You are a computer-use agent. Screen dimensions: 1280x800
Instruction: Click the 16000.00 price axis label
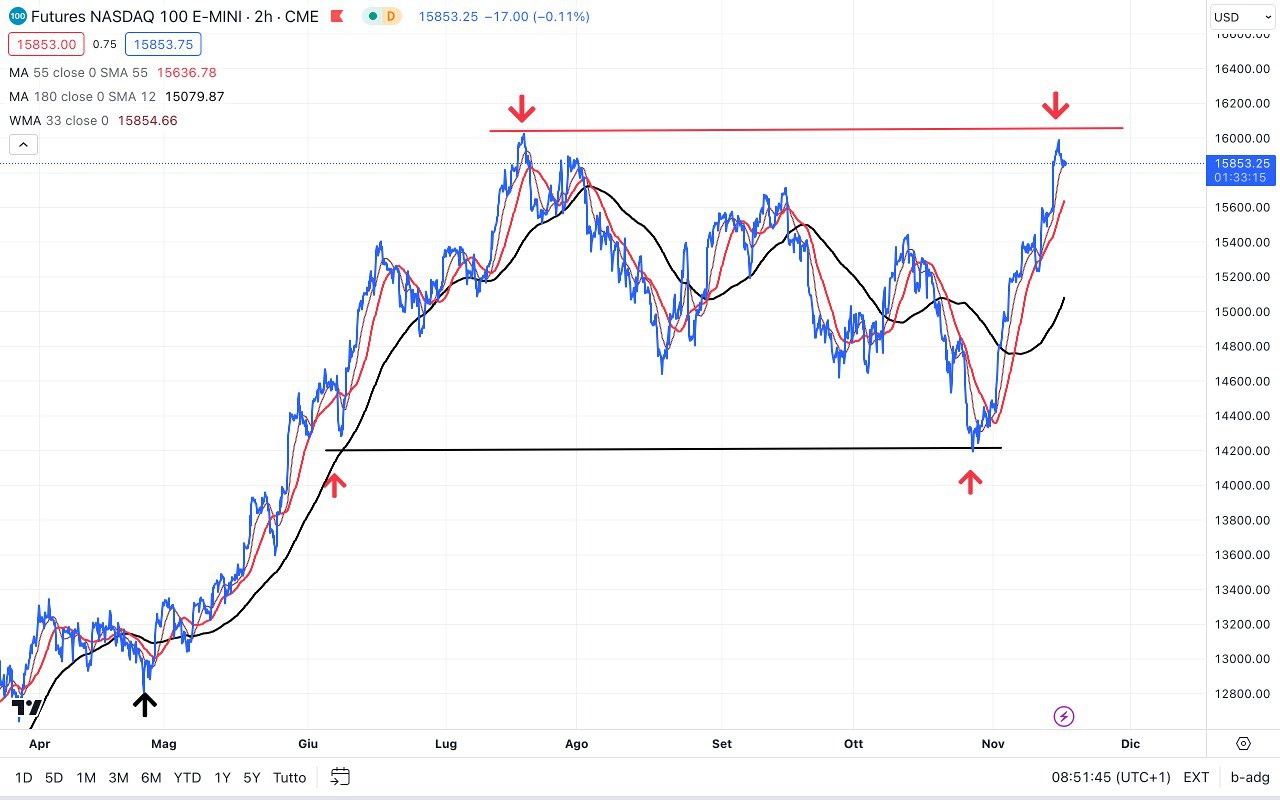click(1242, 138)
